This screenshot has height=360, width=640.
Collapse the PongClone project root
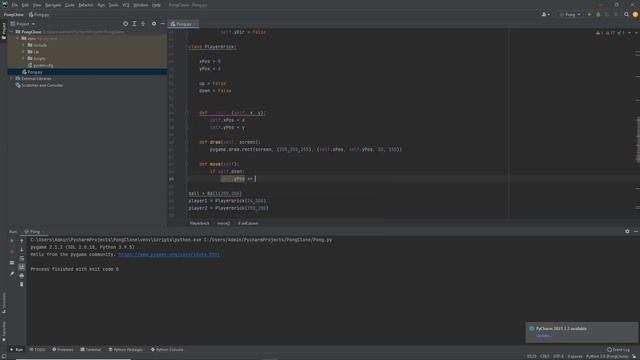[11, 31]
